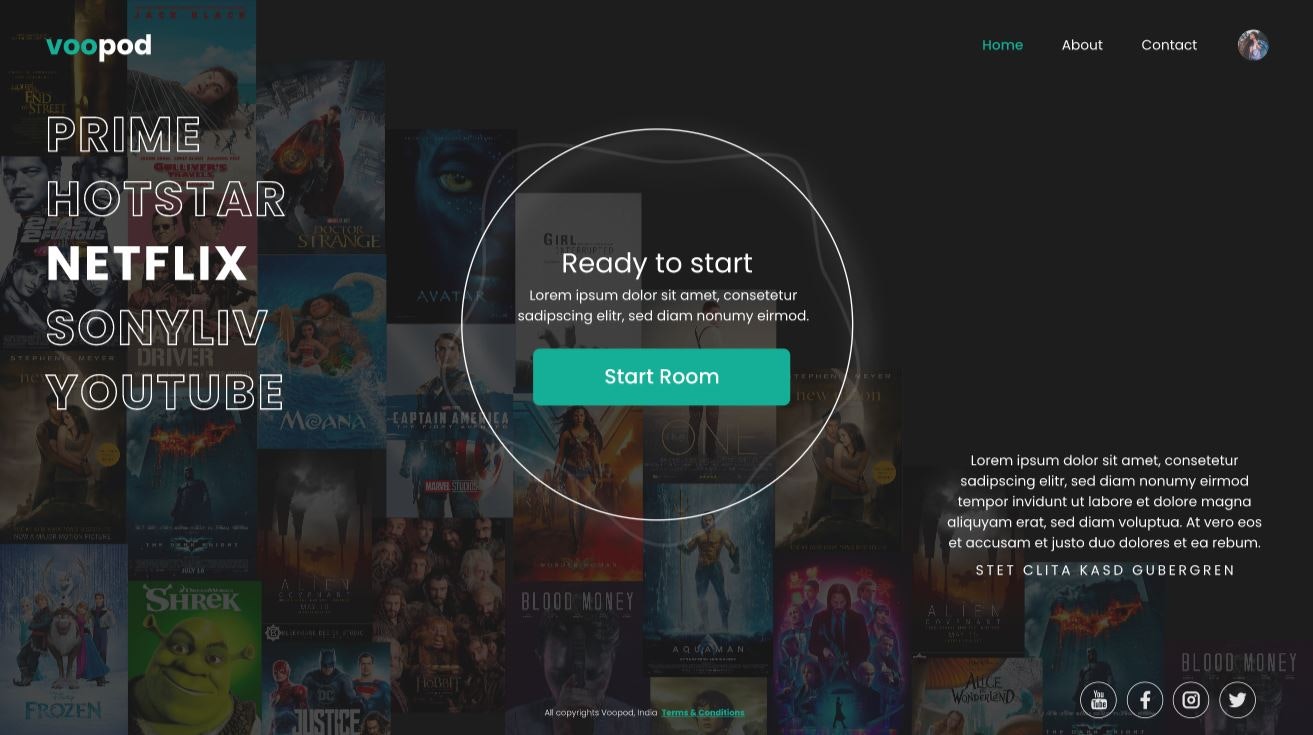
Task: Open the Terms & Conditions link
Action: [x=703, y=713]
